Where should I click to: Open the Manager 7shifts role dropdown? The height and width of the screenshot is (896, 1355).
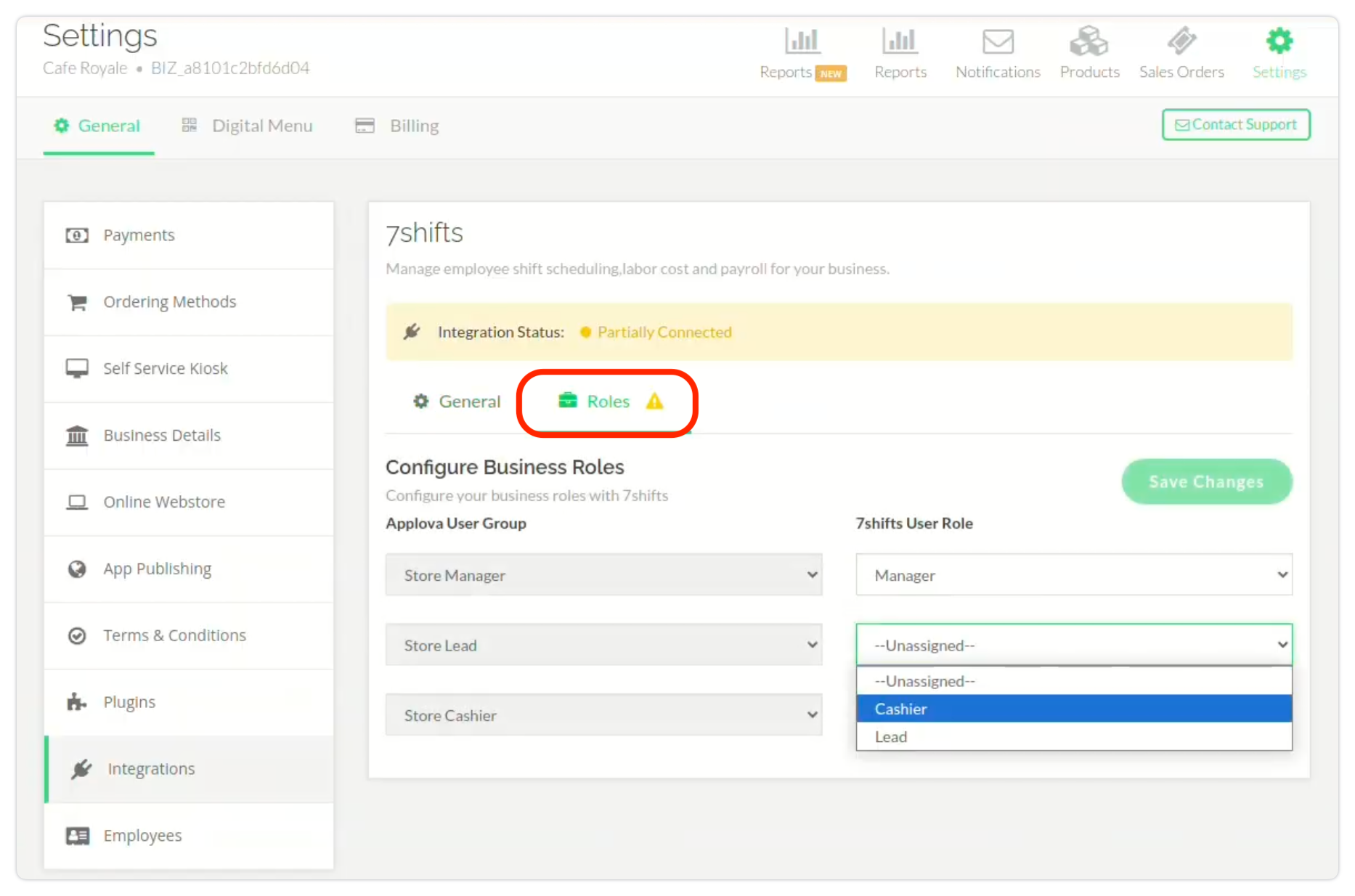(1074, 574)
